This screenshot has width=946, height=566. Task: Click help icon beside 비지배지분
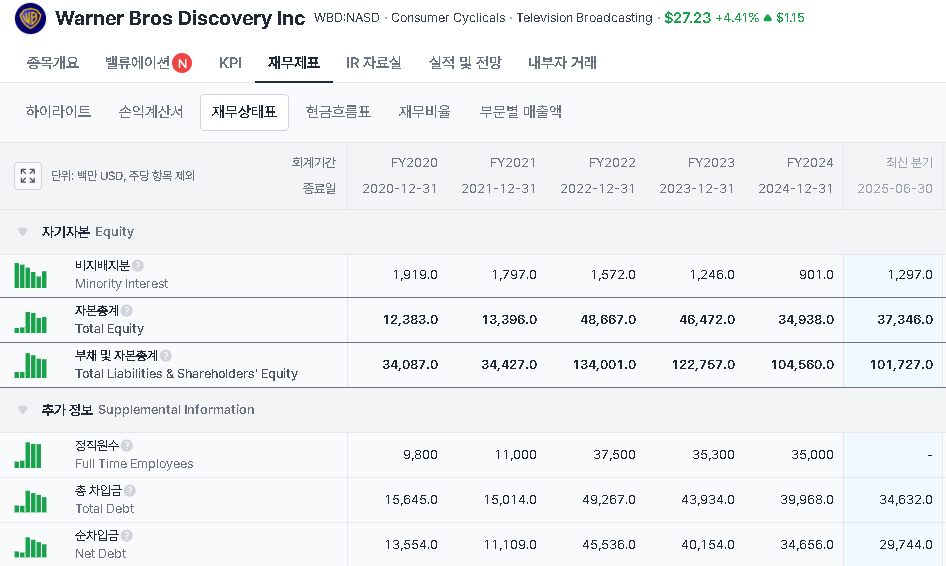[x=138, y=266]
